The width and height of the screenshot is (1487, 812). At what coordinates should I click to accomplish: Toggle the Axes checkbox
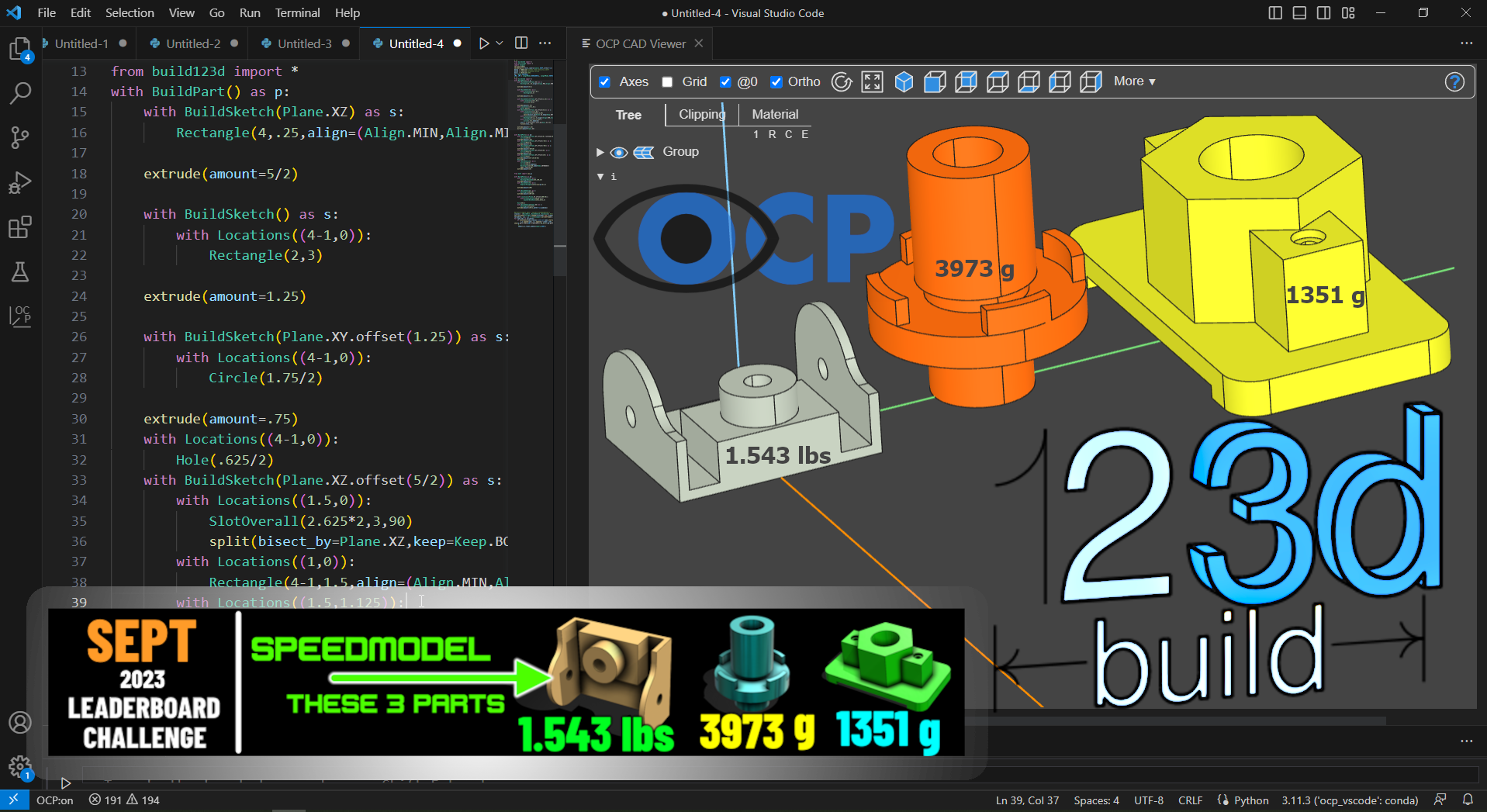(x=605, y=81)
